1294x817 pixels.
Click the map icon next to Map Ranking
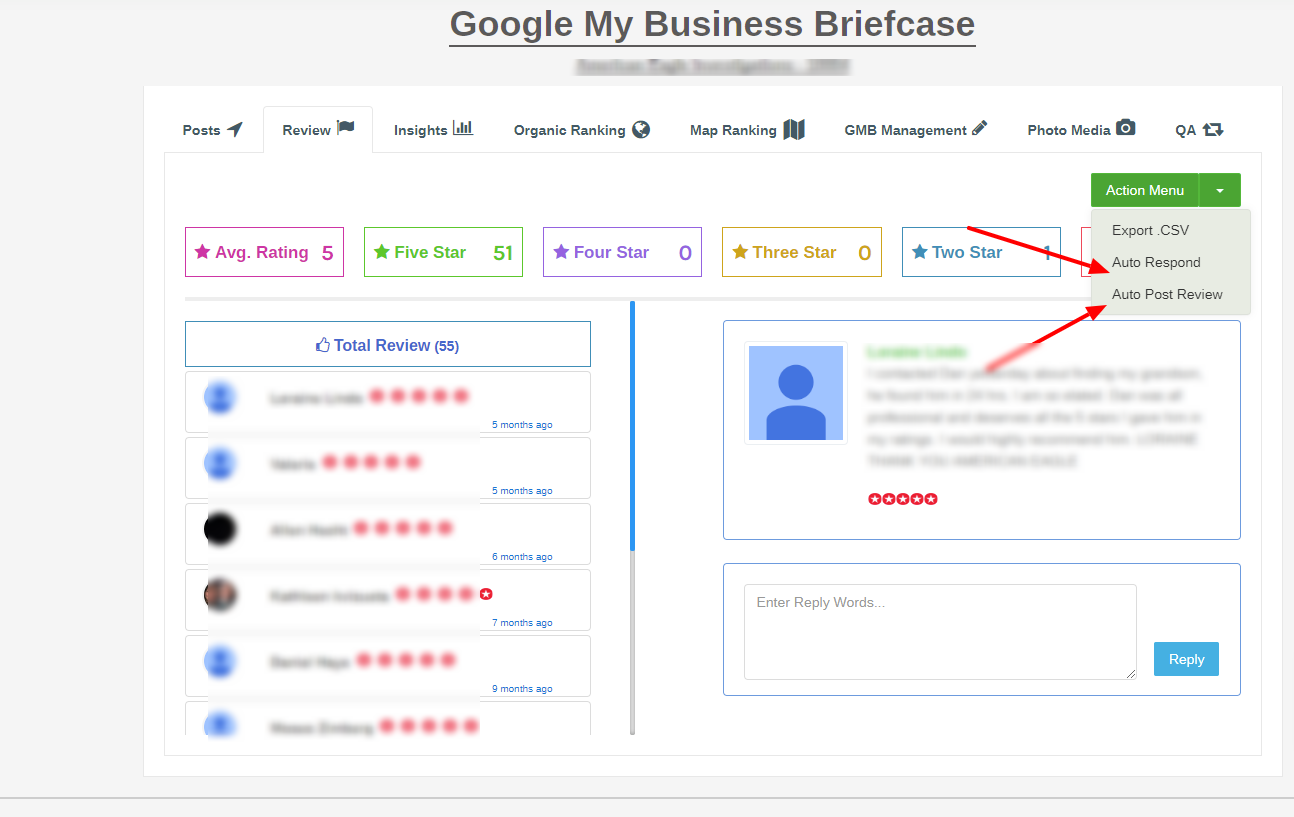794,129
